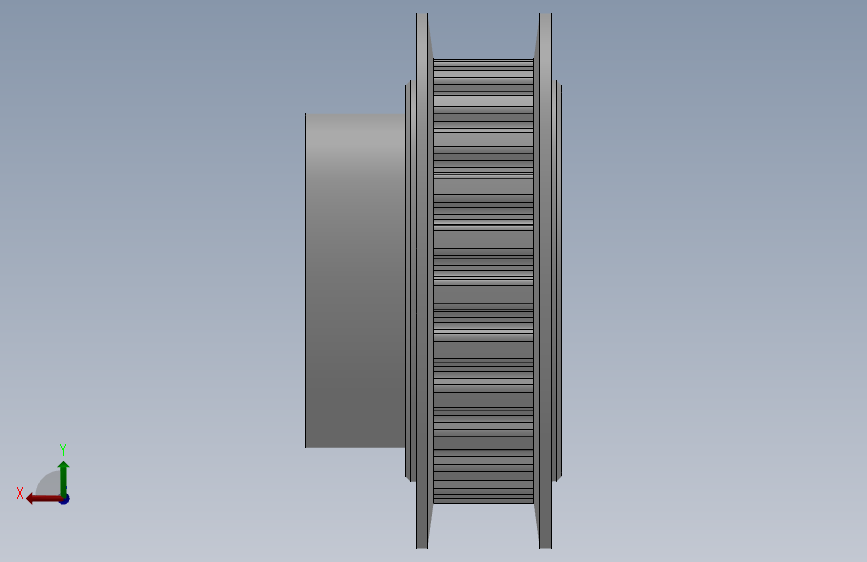Click the red X axis arrow
This screenshot has width=867, height=562.
(x=43, y=499)
